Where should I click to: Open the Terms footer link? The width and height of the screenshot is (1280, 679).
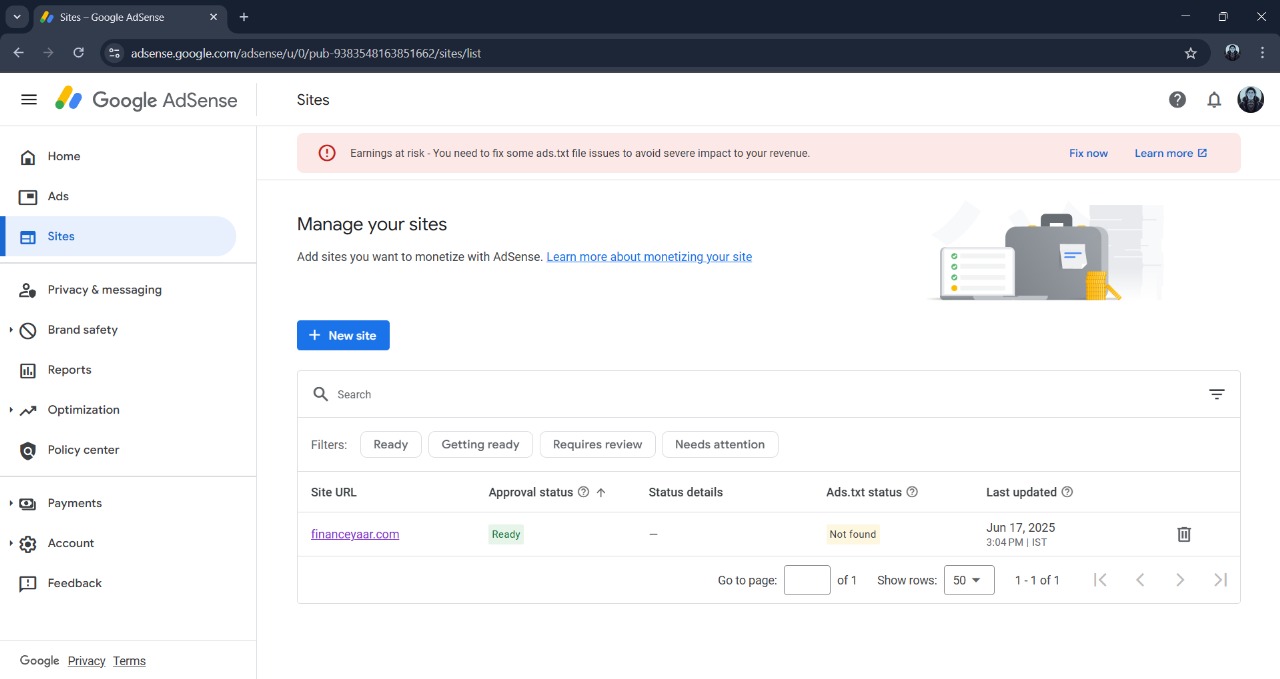[x=129, y=661]
